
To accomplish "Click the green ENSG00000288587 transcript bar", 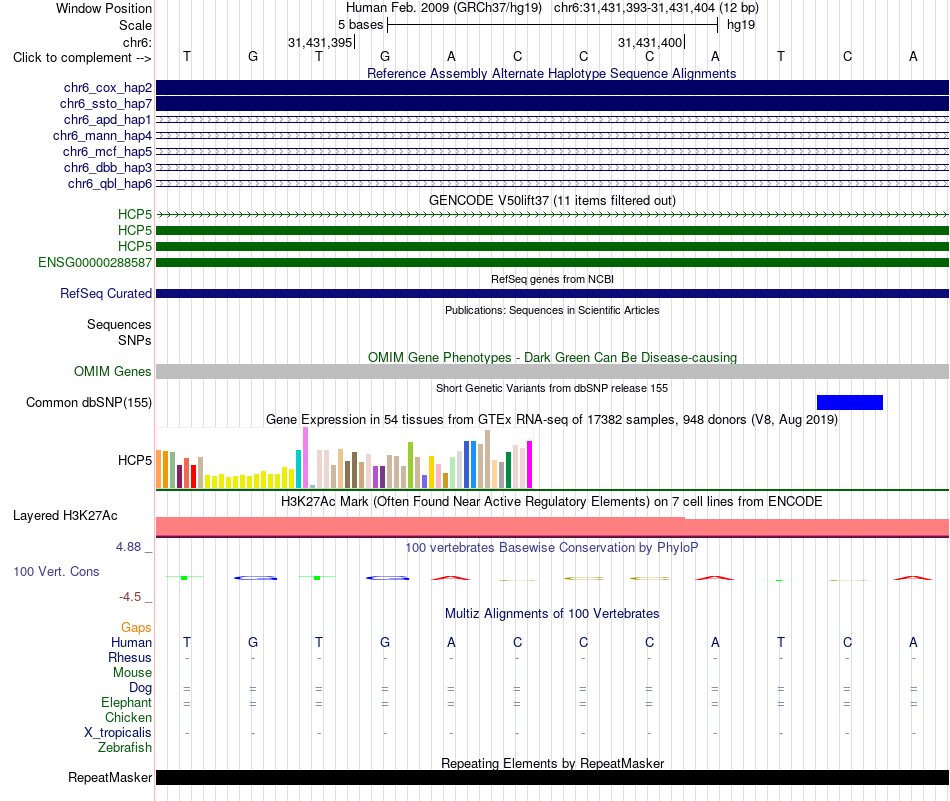I will pyautogui.click(x=552, y=262).
